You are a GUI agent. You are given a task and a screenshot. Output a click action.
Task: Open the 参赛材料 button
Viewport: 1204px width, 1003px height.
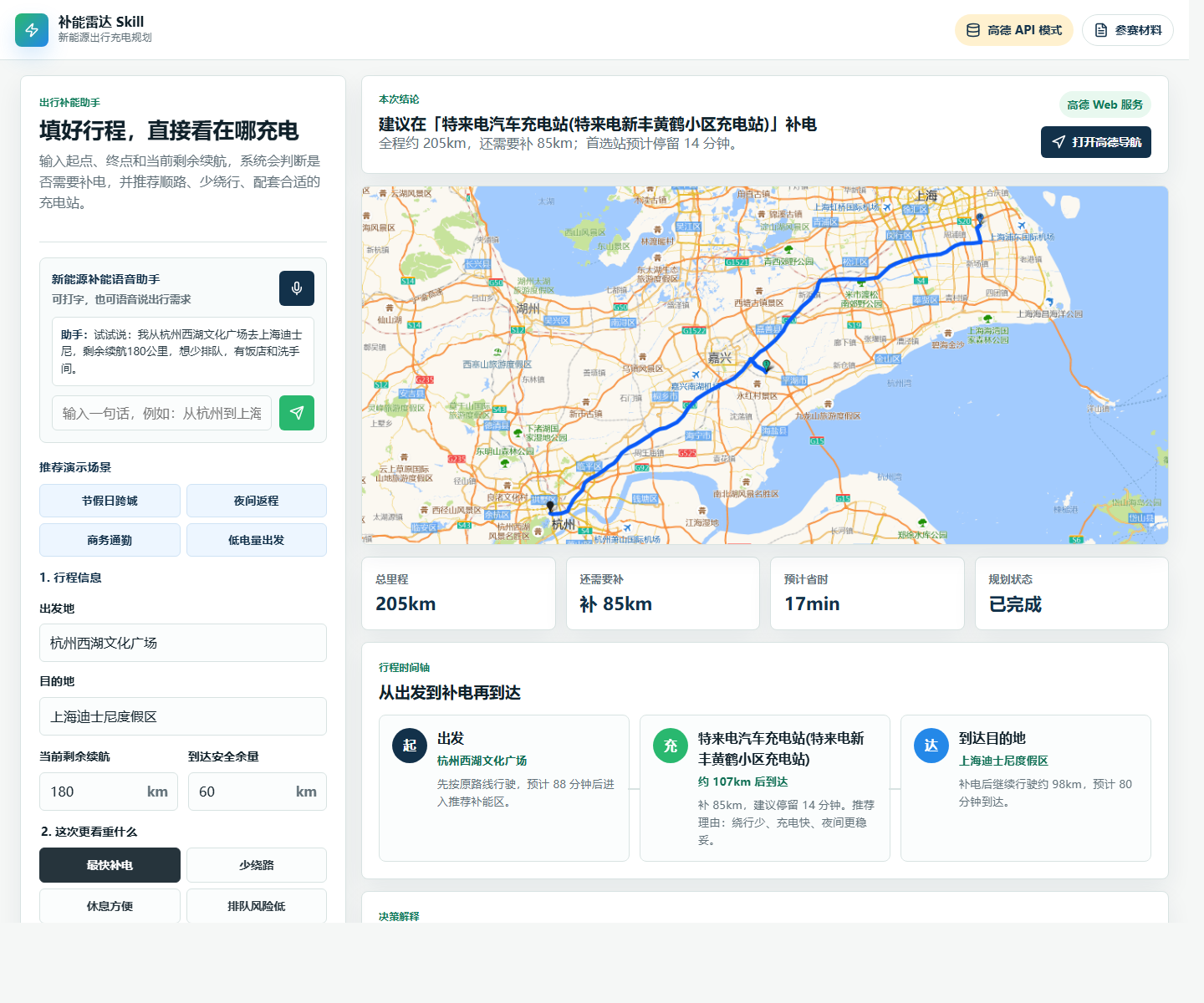pyautogui.click(x=1128, y=30)
